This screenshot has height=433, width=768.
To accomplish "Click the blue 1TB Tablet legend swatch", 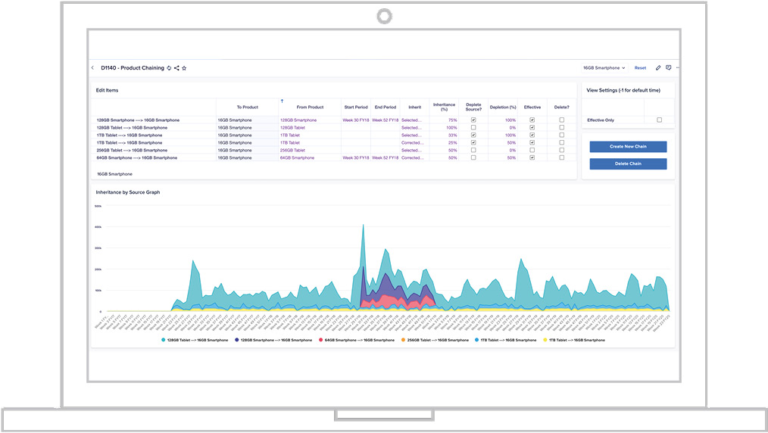I will tap(477, 340).
